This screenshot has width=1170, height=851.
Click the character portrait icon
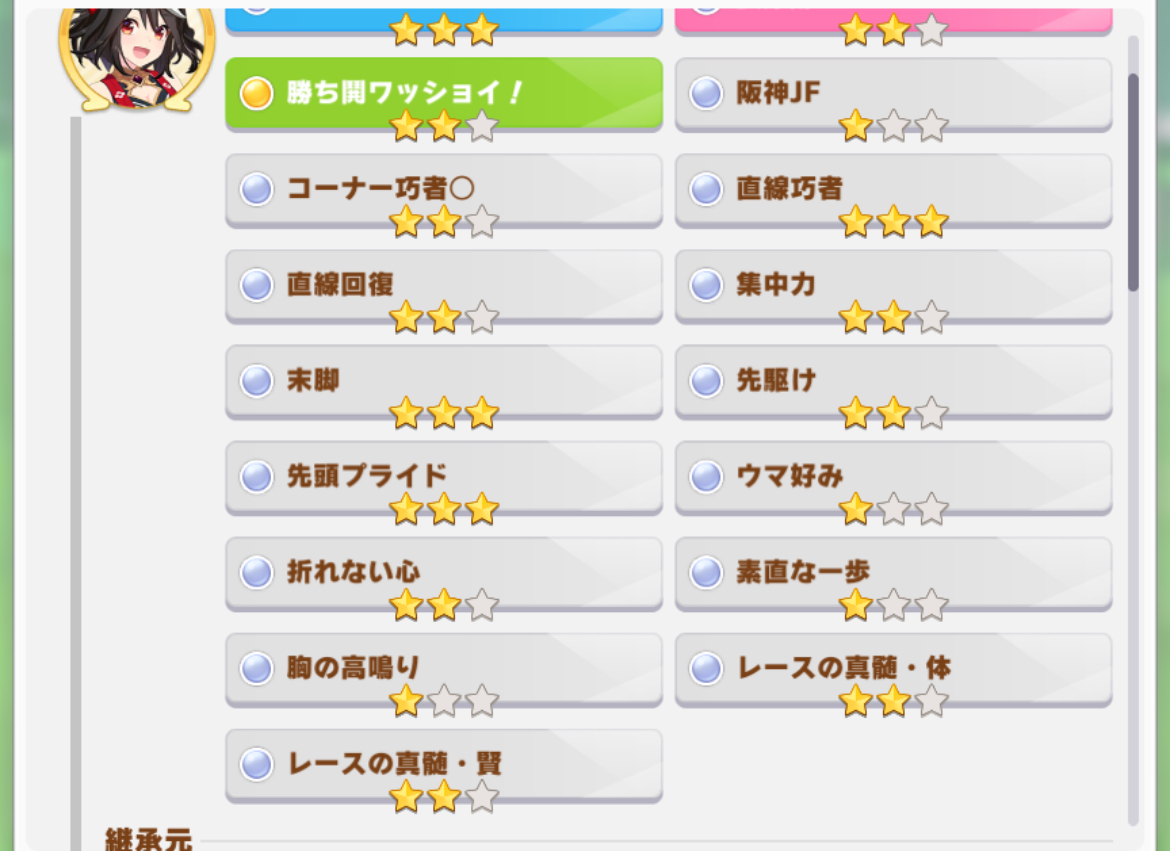point(137,58)
